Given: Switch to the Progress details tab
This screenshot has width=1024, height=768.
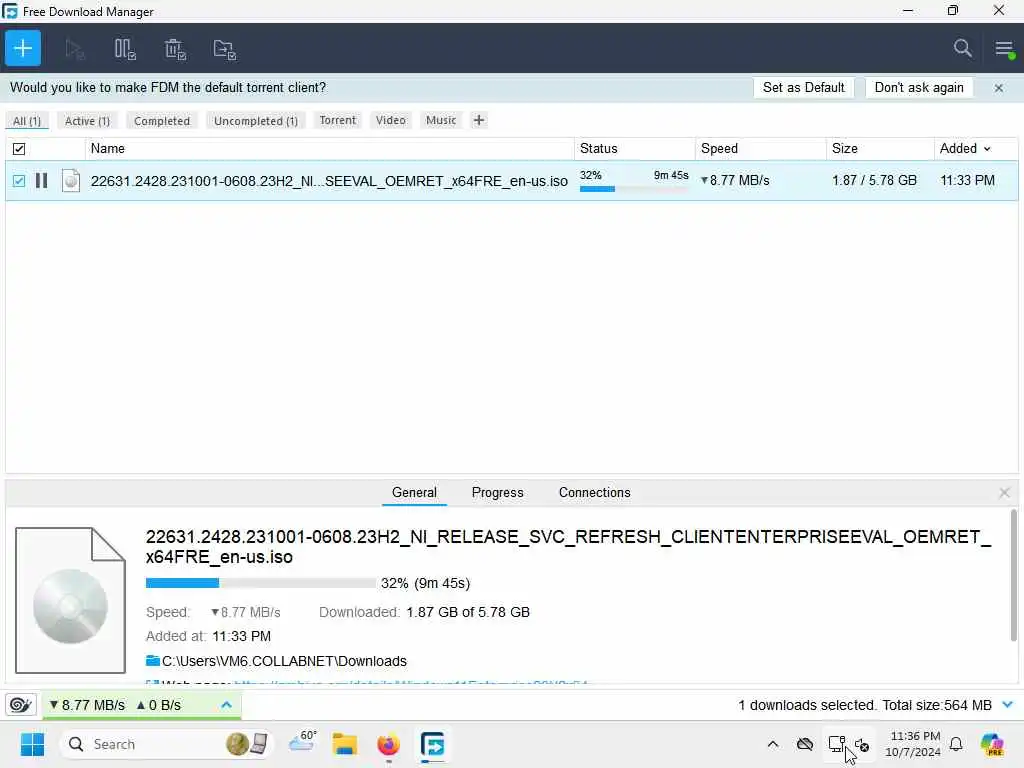Looking at the screenshot, I should (x=498, y=492).
